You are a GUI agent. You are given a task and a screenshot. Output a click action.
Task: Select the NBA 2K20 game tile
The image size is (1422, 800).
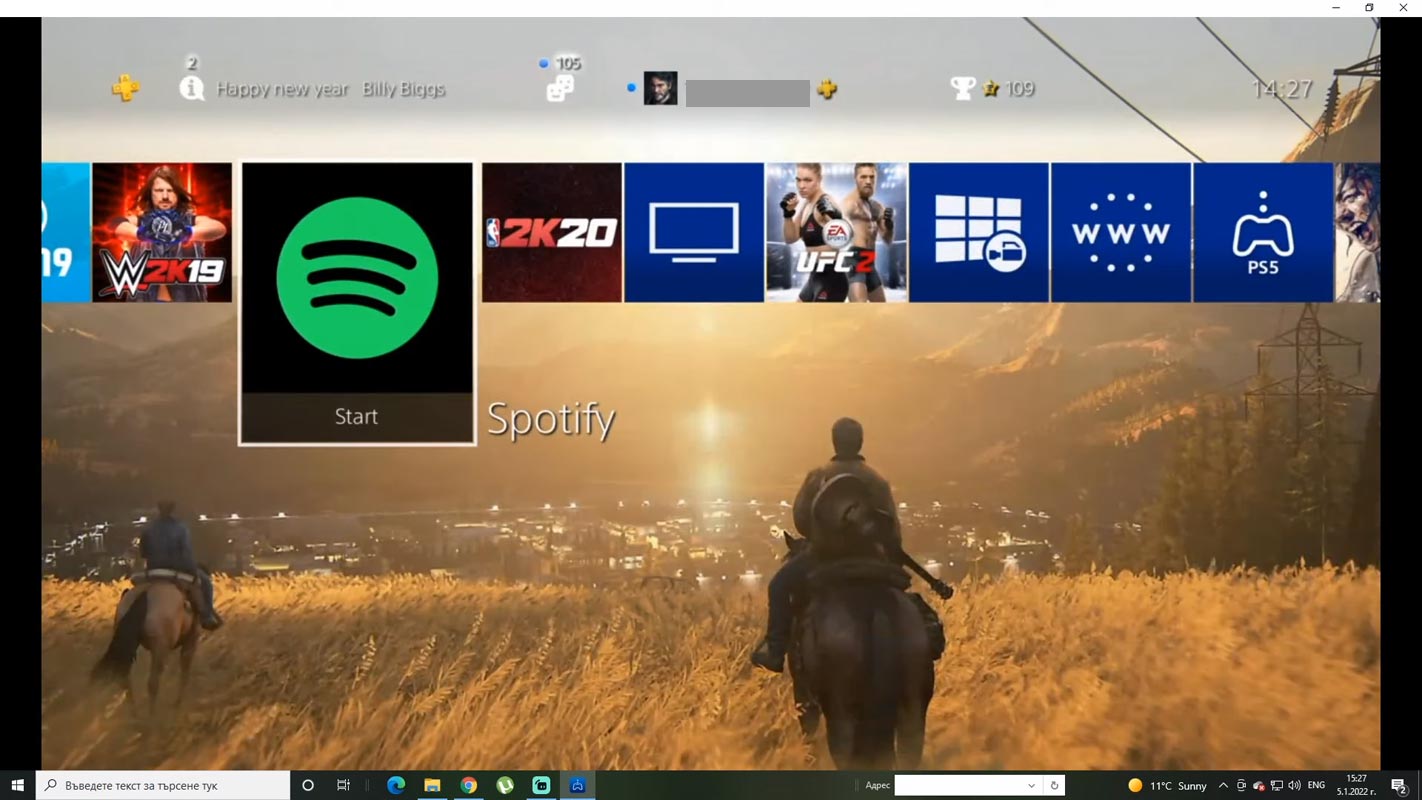point(551,232)
